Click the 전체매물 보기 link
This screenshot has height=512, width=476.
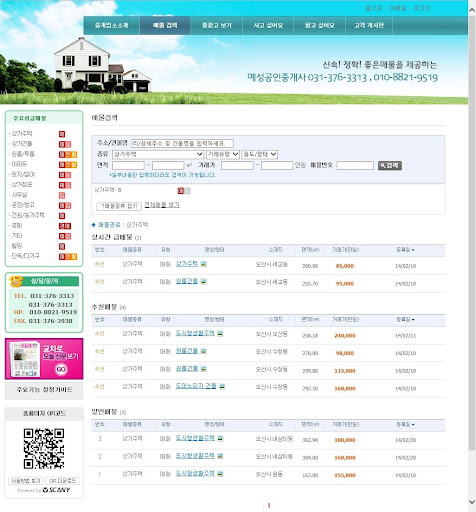(162, 205)
